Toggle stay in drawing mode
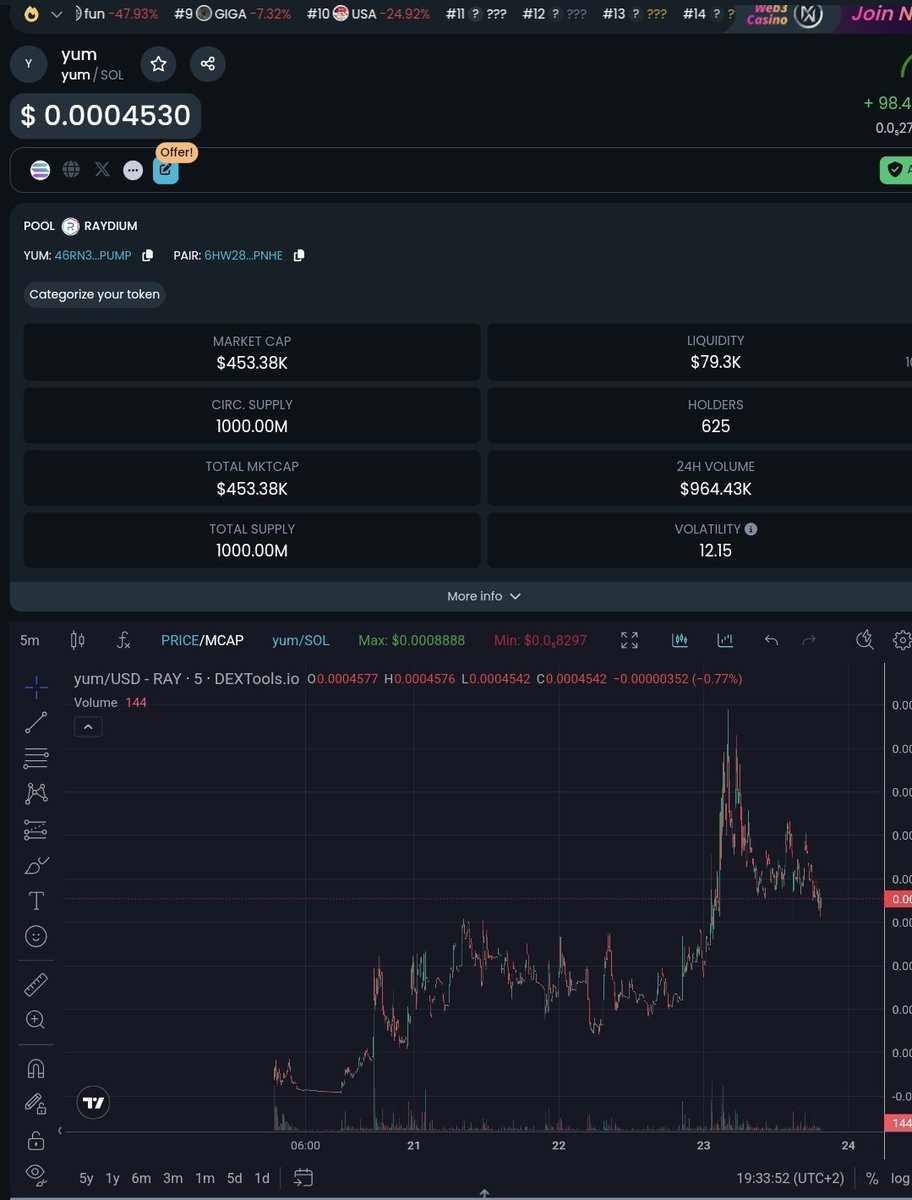 coord(36,1104)
